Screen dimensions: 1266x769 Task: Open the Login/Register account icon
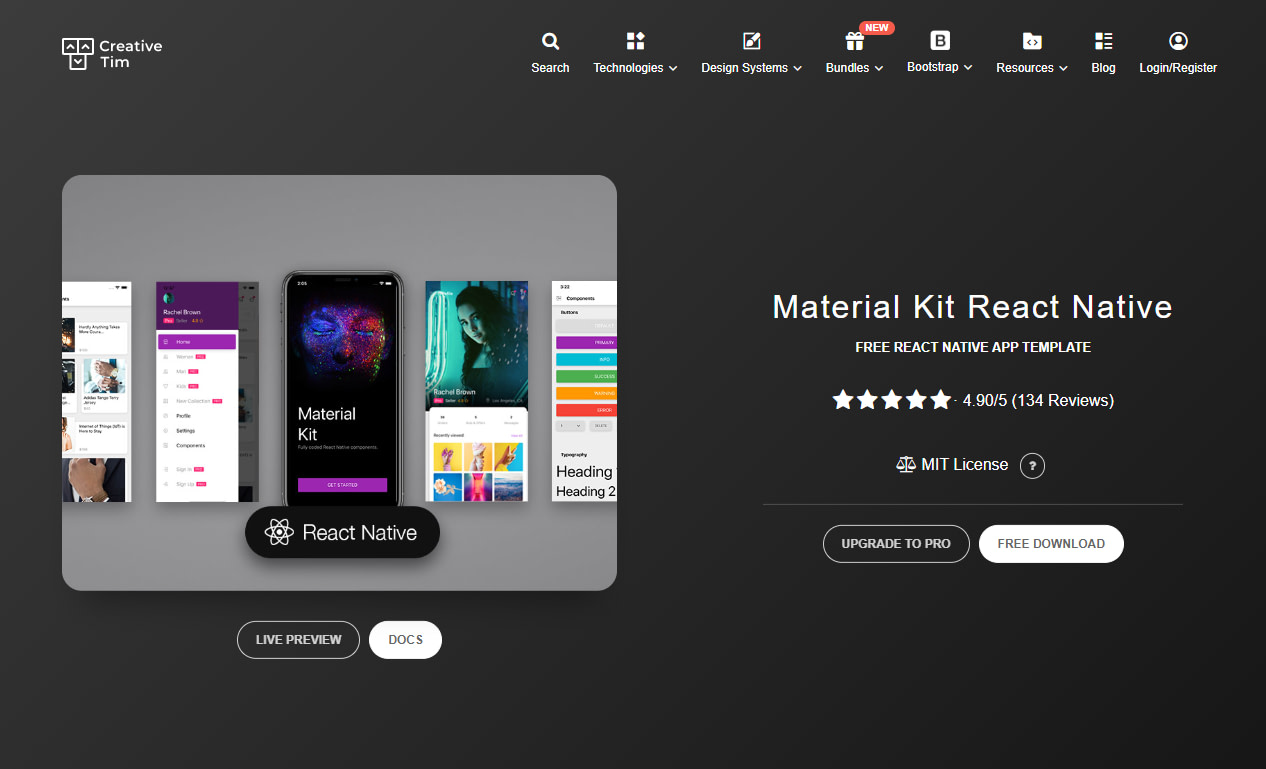coord(1178,41)
